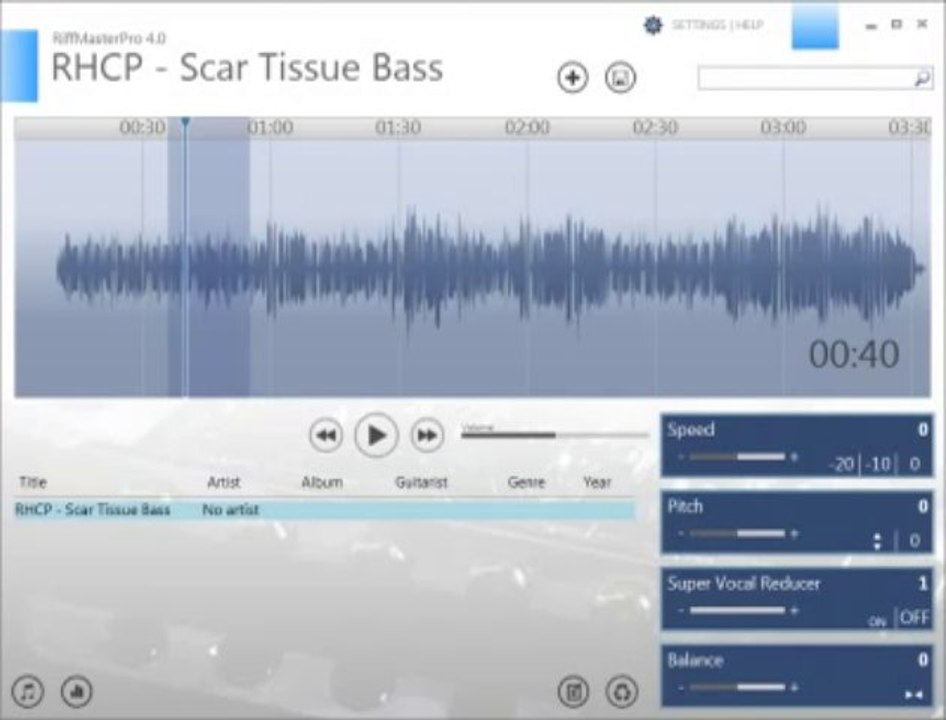Set speed preset to -20
This screenshot has width=946, height=720.
click(x=842, y=464)
